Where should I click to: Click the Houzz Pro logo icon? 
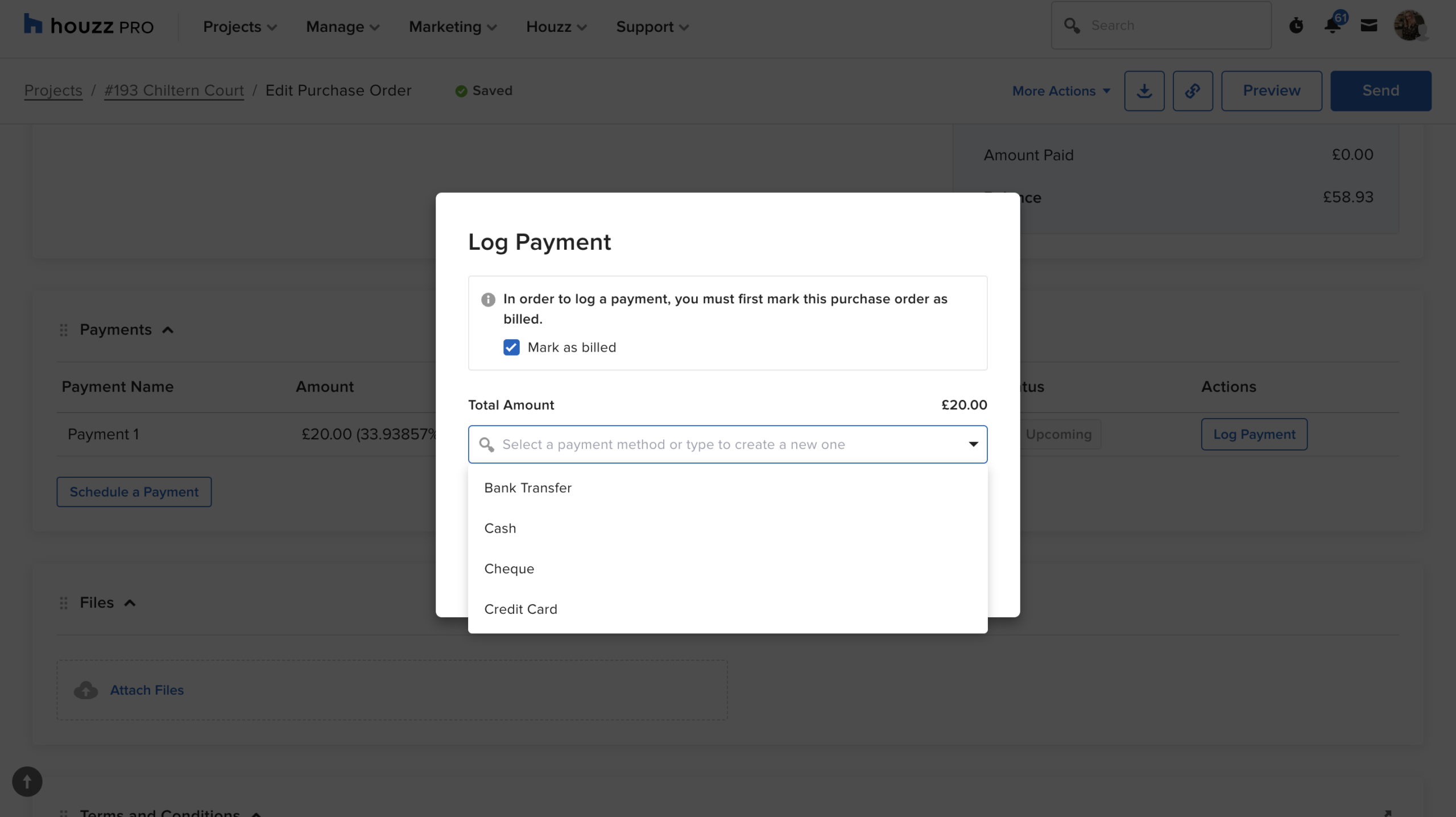click(33, 24)
